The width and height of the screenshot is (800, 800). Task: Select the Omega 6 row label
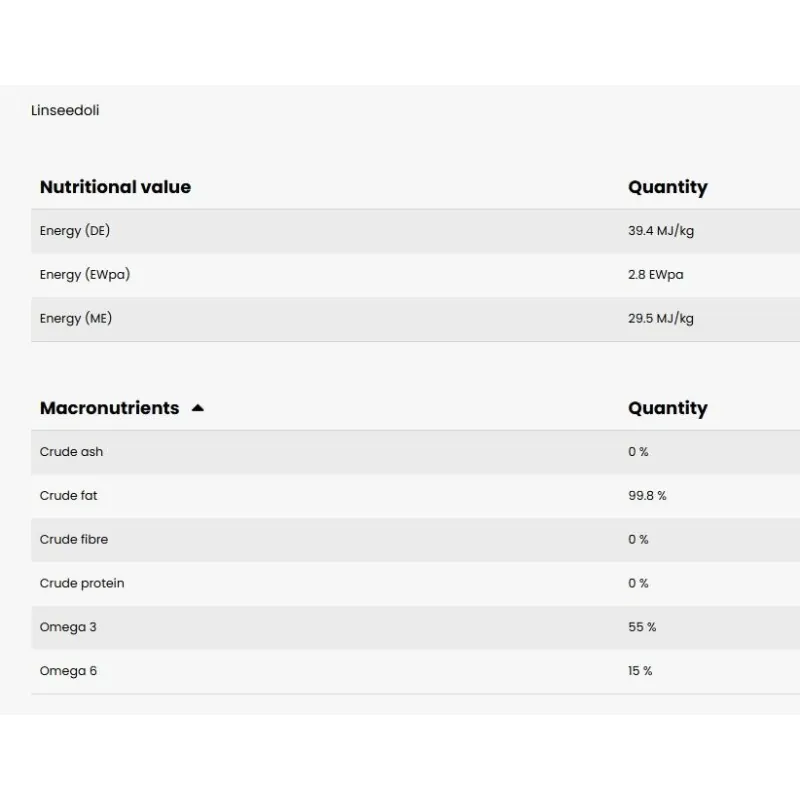point(68,672)
